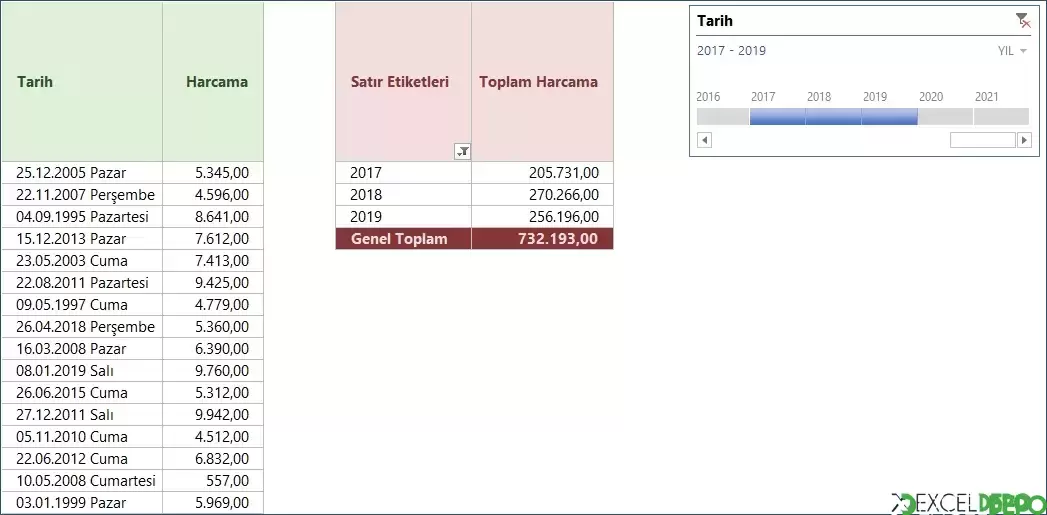Click the timeline scroll right arrow
The height and width of the screenshot is (515, 1047).
[x=1024, y=140]
